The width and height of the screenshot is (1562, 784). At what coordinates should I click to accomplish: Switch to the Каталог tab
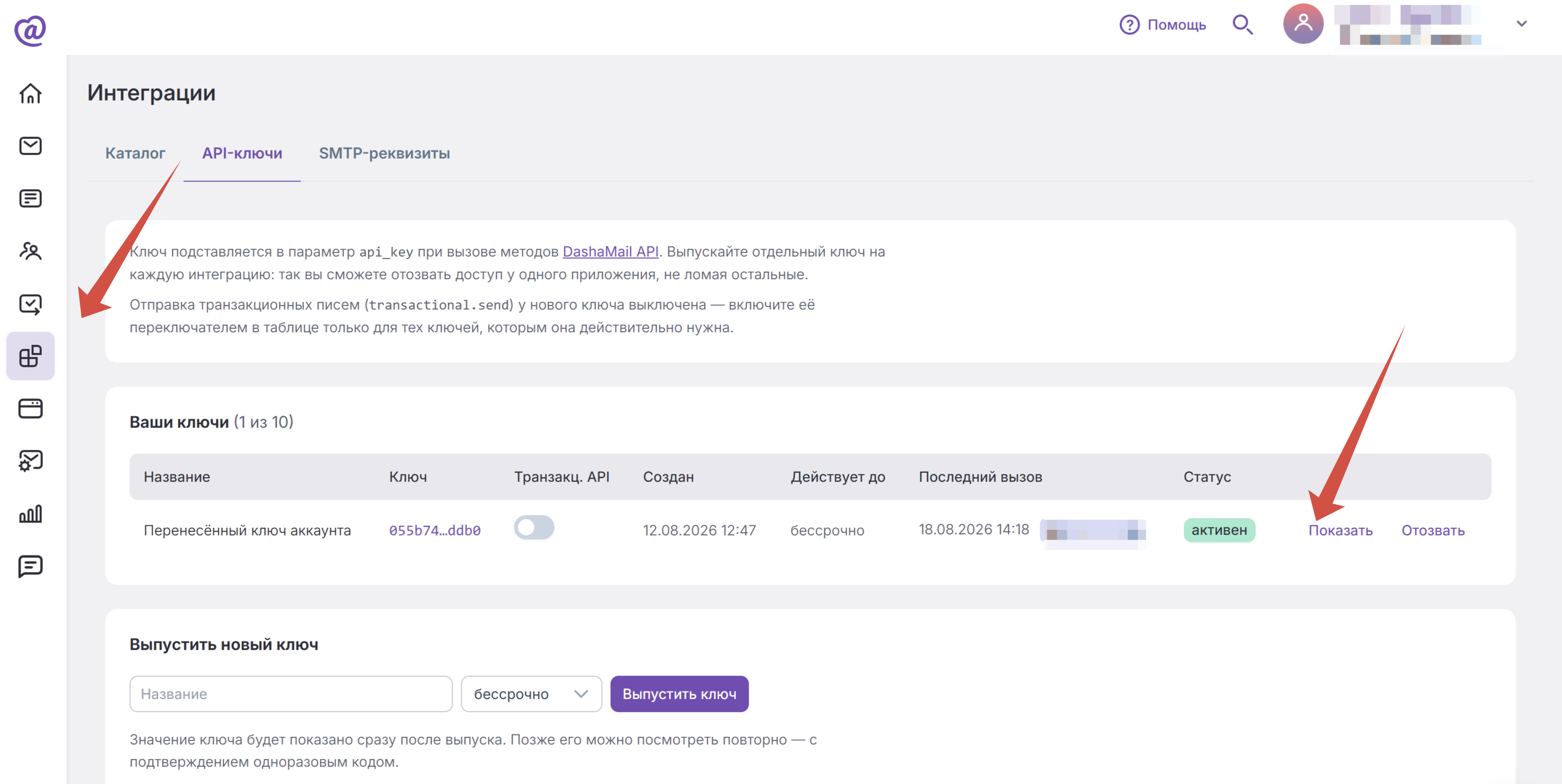pos(135,154)
